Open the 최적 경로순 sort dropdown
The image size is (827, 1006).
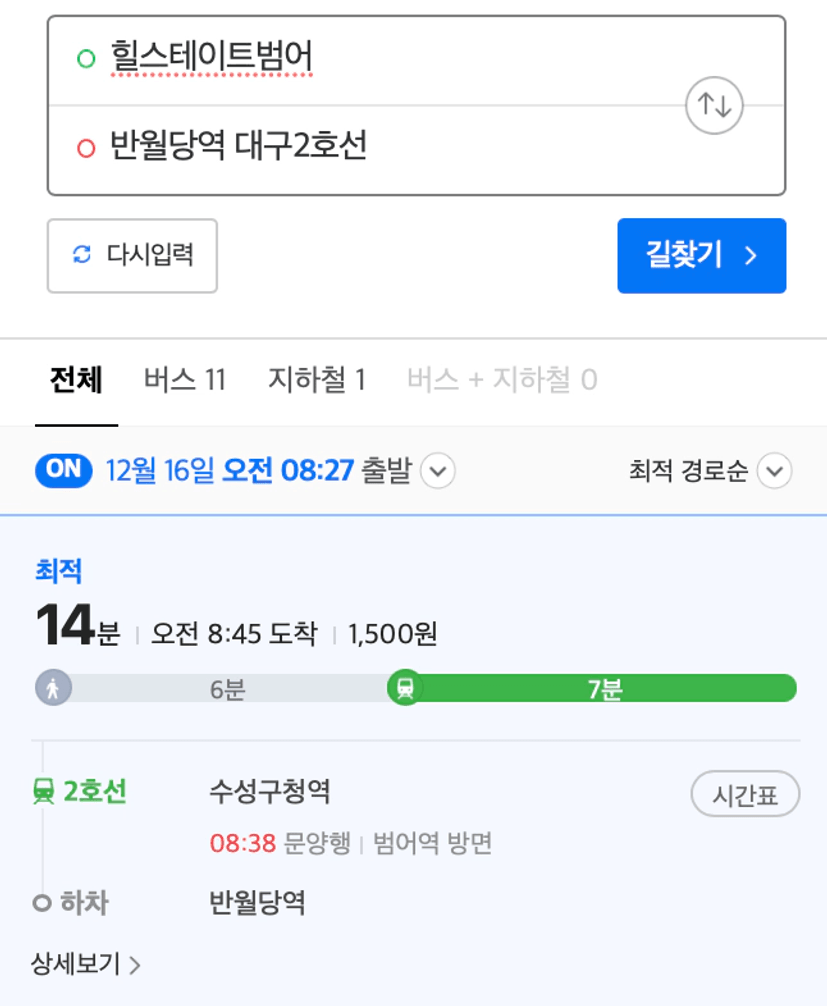click(x=774, y=471)
